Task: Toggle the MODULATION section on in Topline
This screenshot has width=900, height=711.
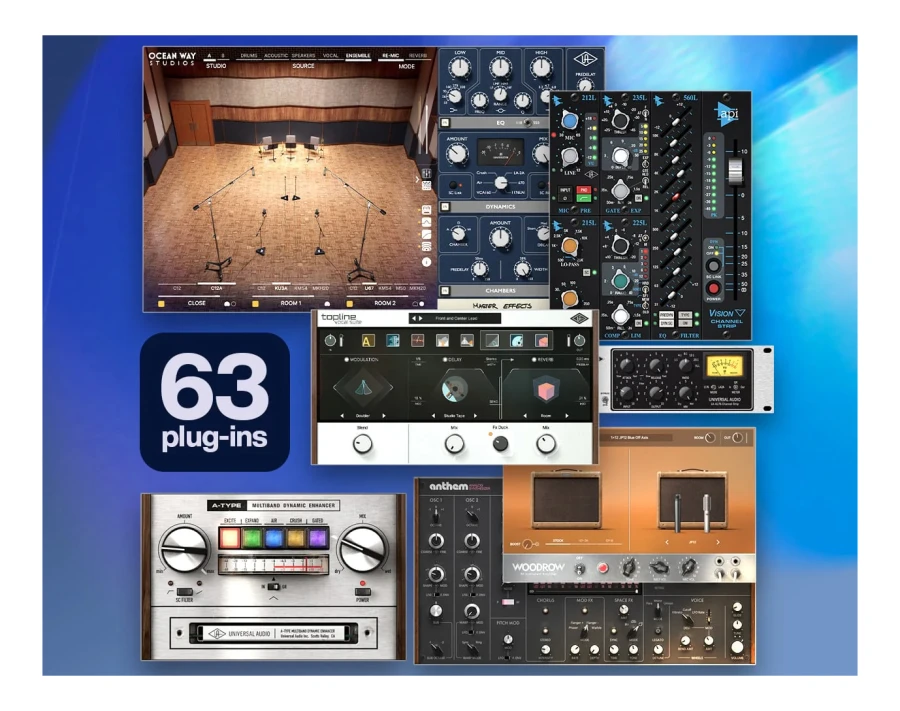Action: pos(346,359)
